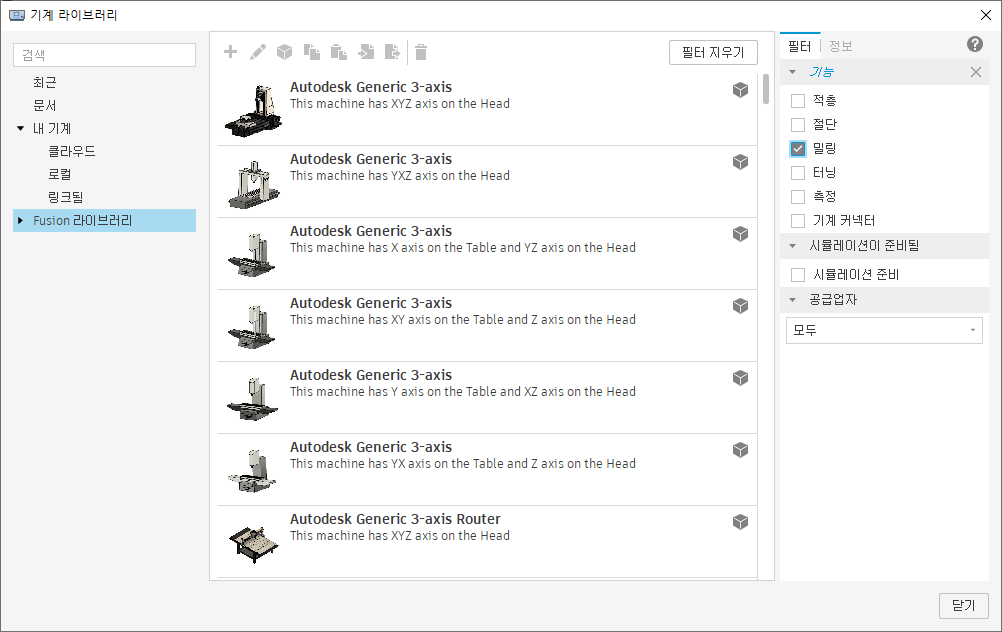Click the copy machine icon

[312, 52]
